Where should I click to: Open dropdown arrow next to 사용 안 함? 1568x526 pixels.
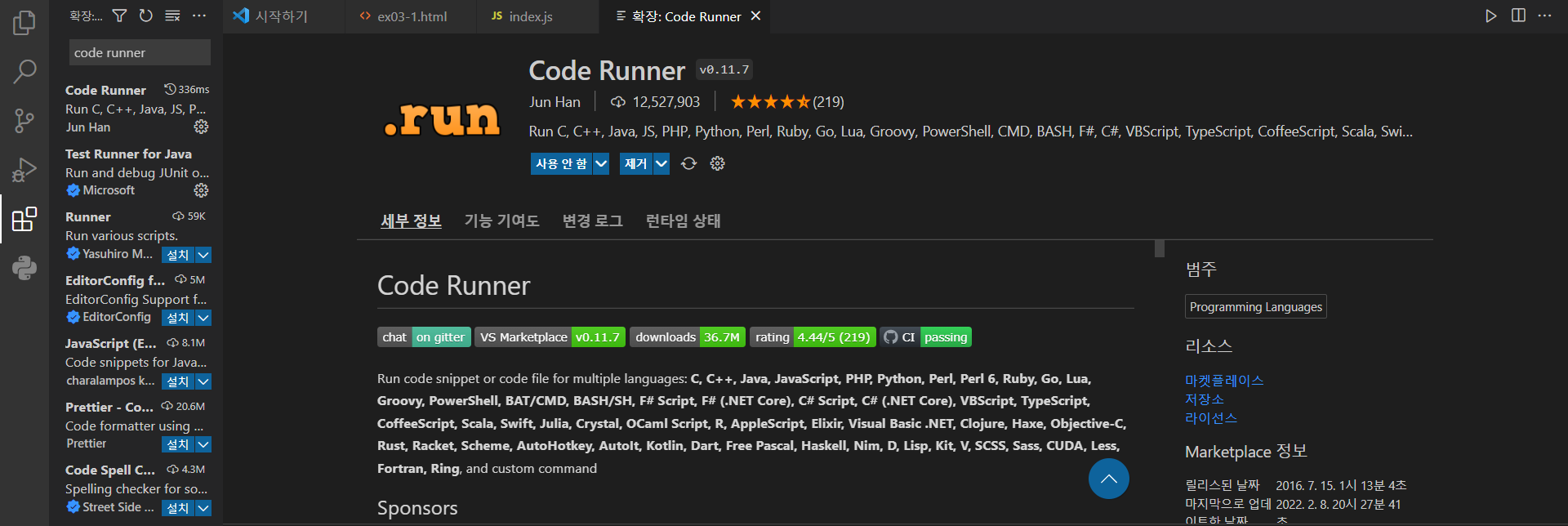pos(601,163)
